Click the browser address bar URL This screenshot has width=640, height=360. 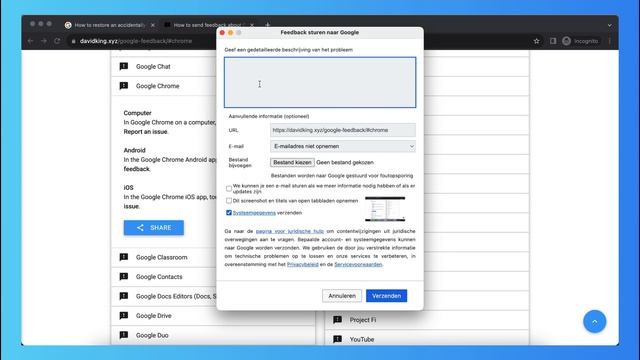click(x=136, y=41)
